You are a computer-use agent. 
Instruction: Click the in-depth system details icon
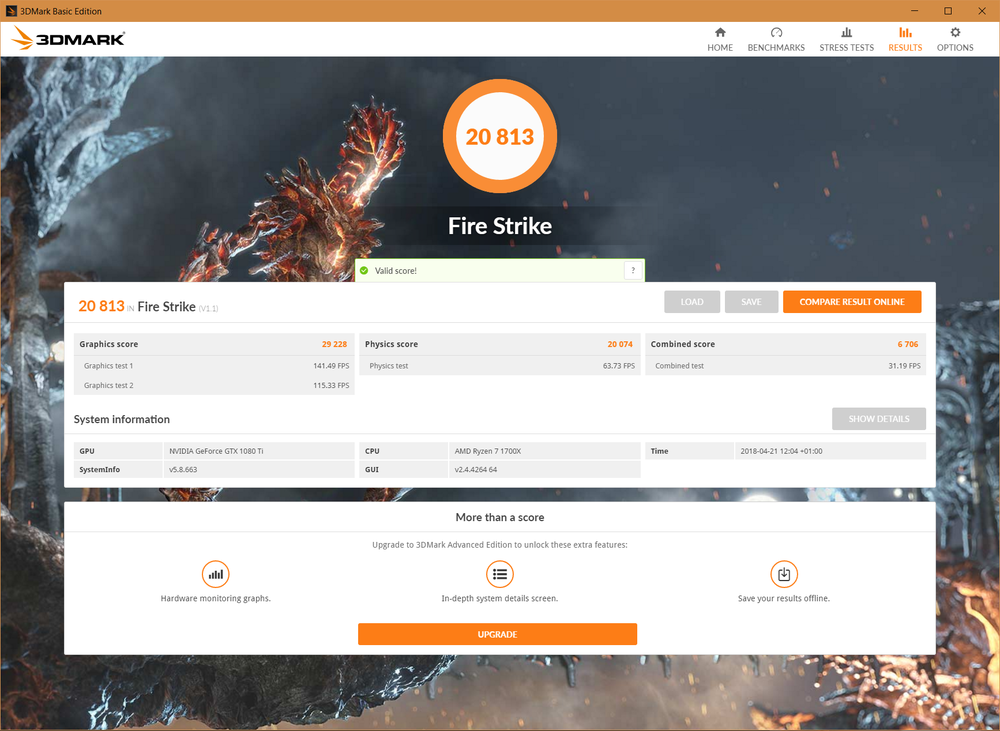pyautogui.click(x=500, y=574)
